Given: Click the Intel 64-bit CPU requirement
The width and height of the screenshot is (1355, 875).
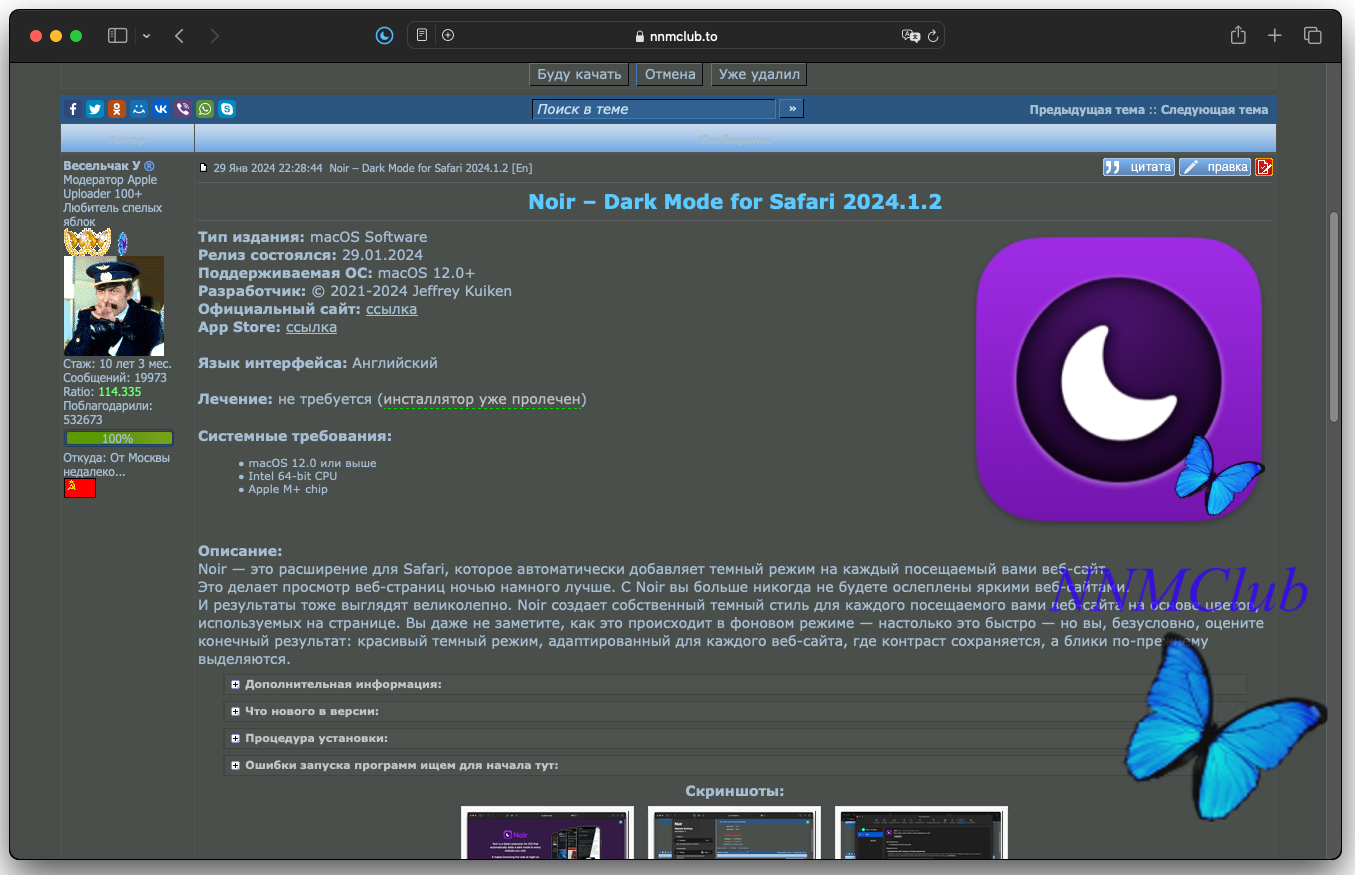Looking at the screenshot, I should [292, 476].
